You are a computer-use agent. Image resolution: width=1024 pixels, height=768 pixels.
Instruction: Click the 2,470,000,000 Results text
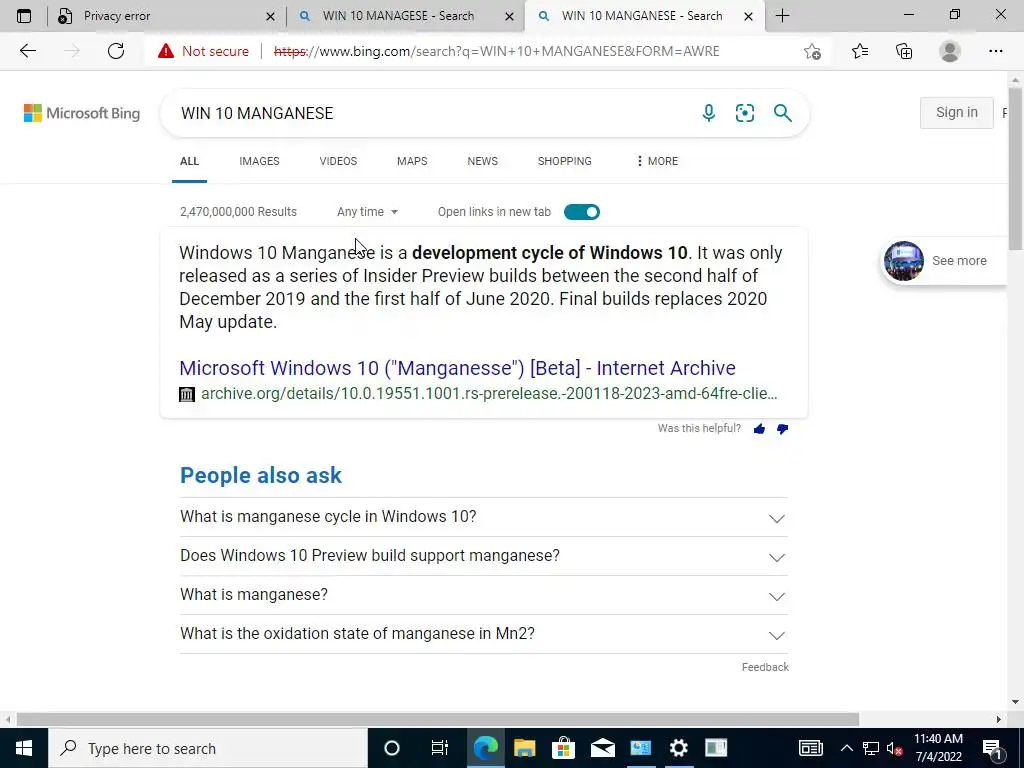pyautogui.click(x=238, y=212)
